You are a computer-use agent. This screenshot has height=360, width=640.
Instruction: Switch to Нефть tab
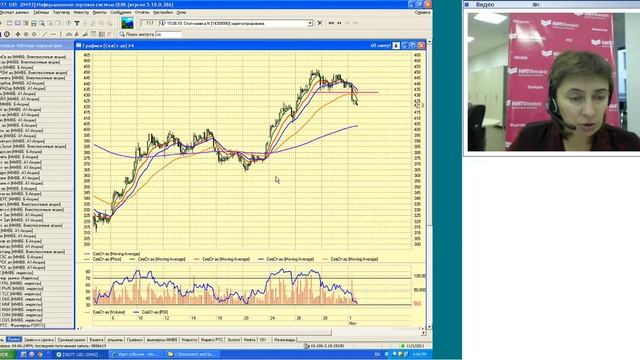249,340
